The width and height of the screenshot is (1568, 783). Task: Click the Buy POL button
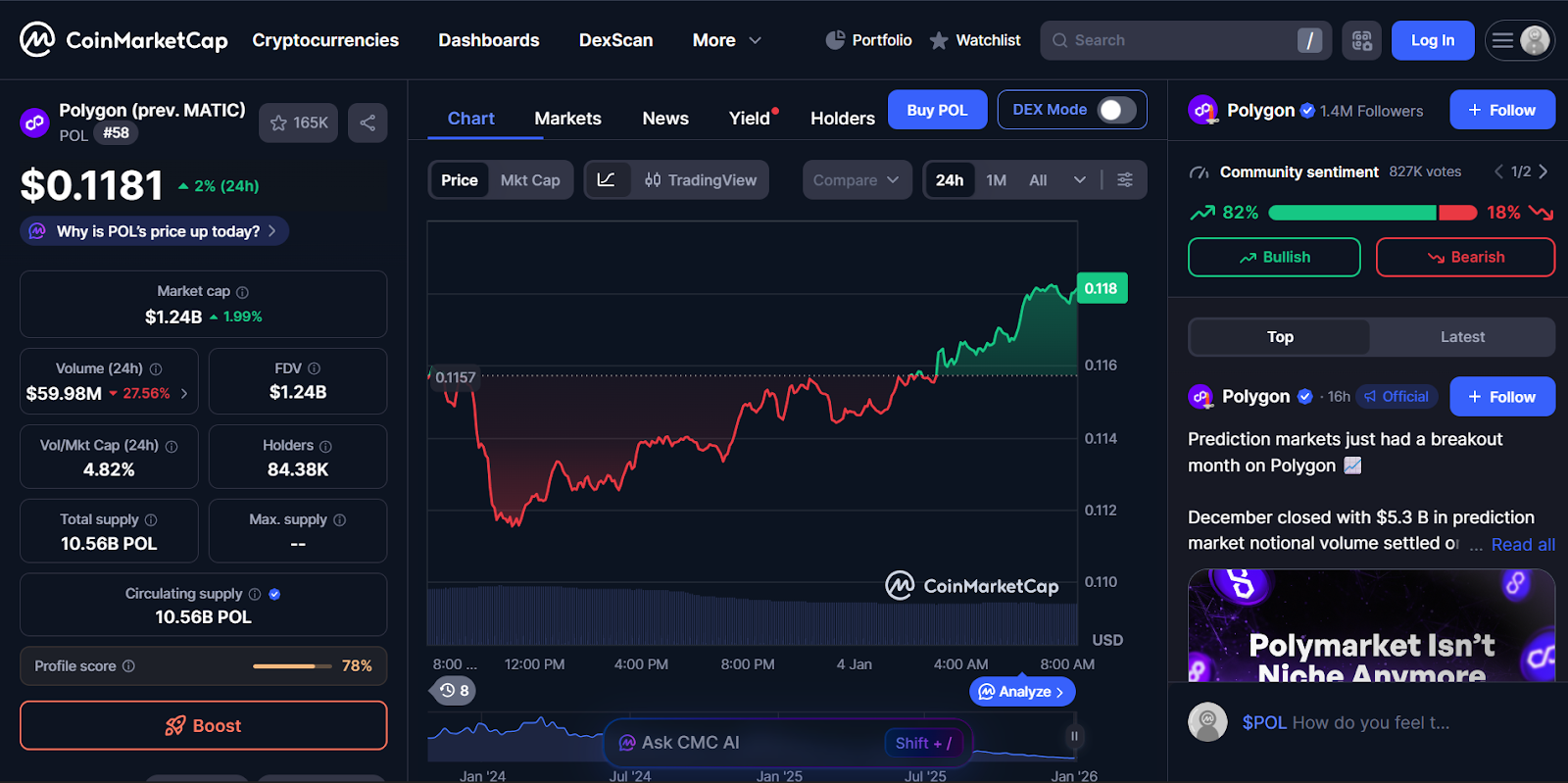pos(937,110)
